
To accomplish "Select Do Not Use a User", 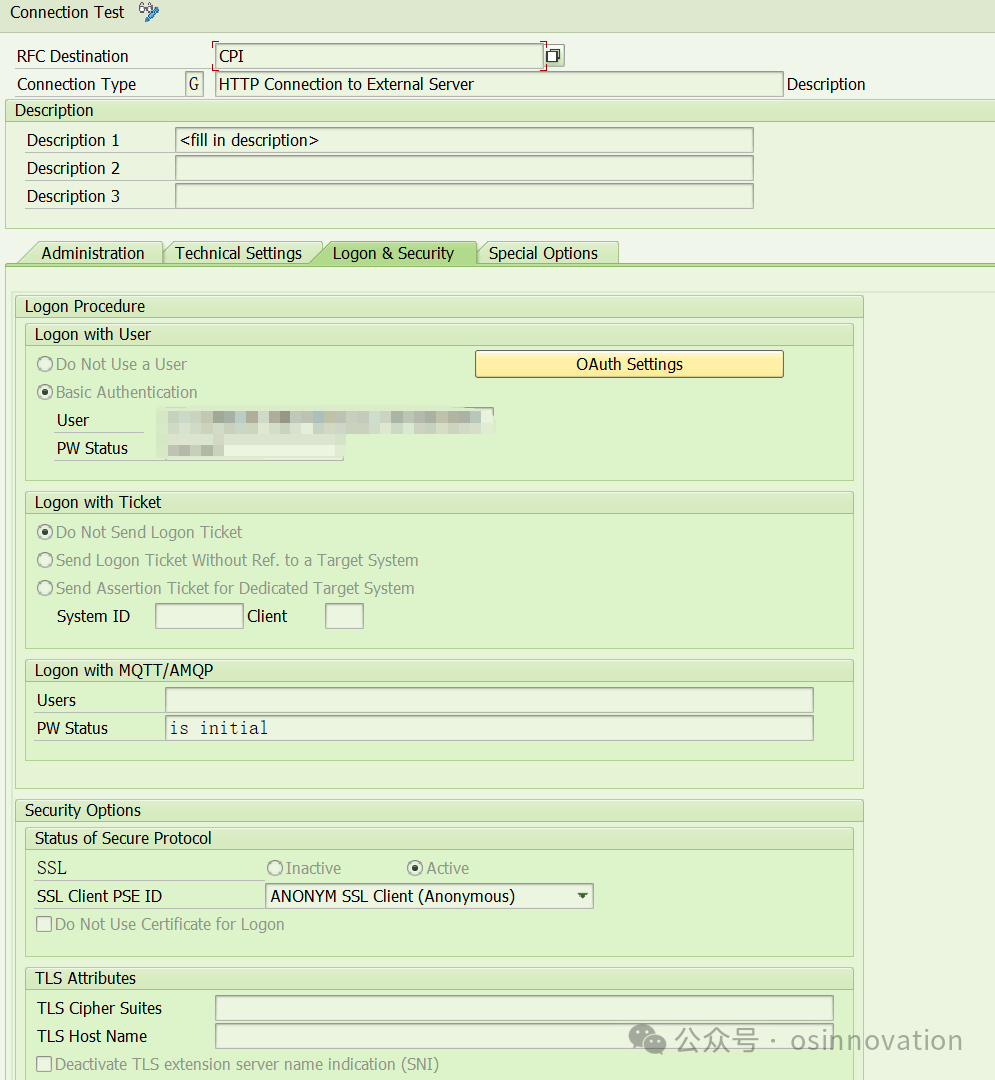I will [x=44, y=364].
